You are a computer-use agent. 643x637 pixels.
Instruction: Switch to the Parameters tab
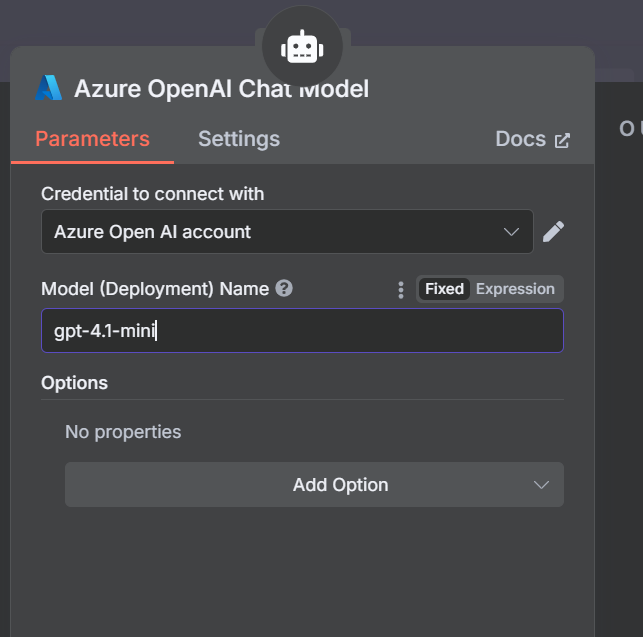point(92,139)
